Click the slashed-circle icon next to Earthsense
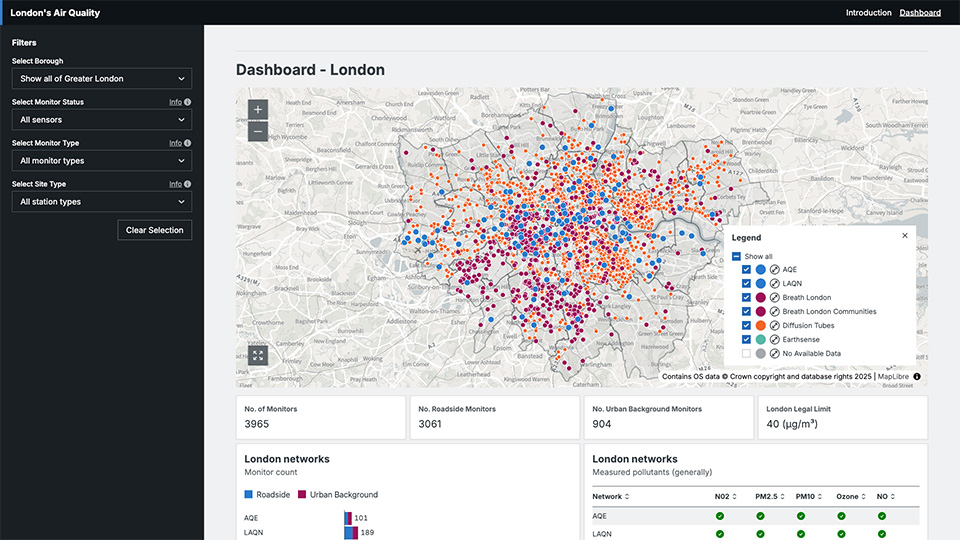 click(x=774, y=340)
